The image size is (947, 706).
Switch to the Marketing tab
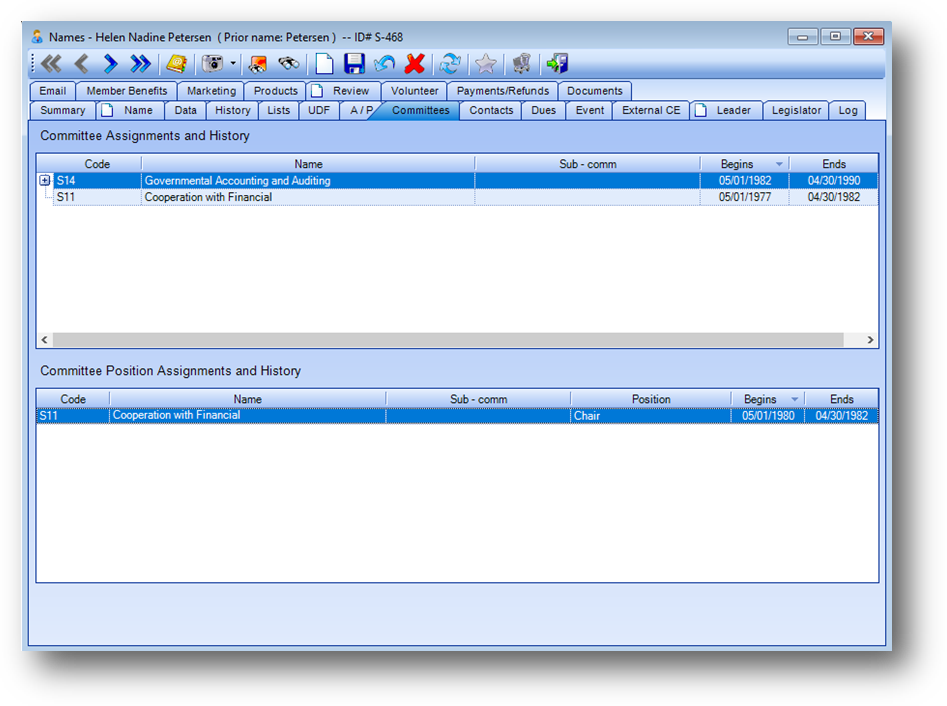point(211,91)
